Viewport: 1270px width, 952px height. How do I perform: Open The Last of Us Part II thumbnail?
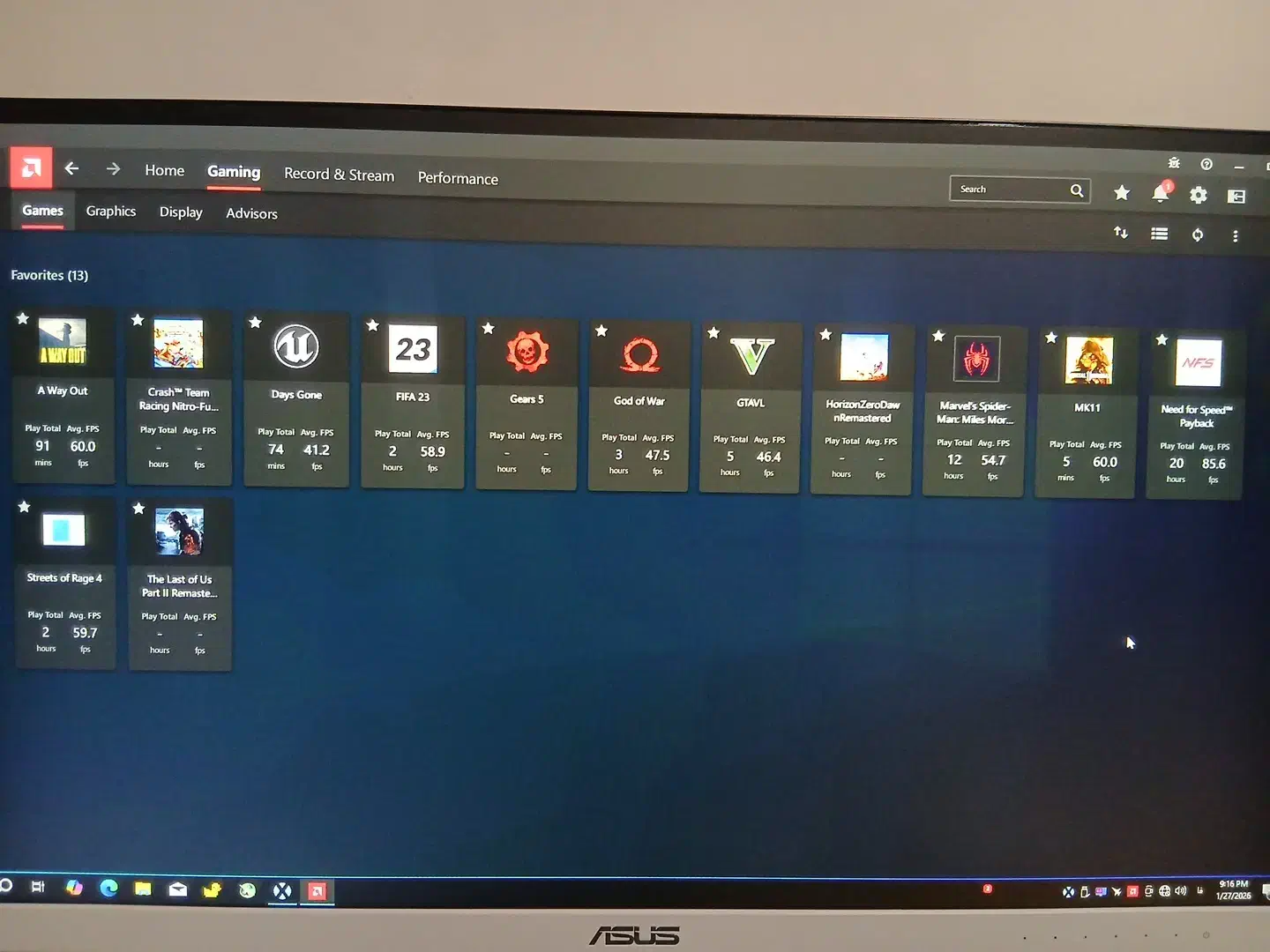(x=179, y=532)
